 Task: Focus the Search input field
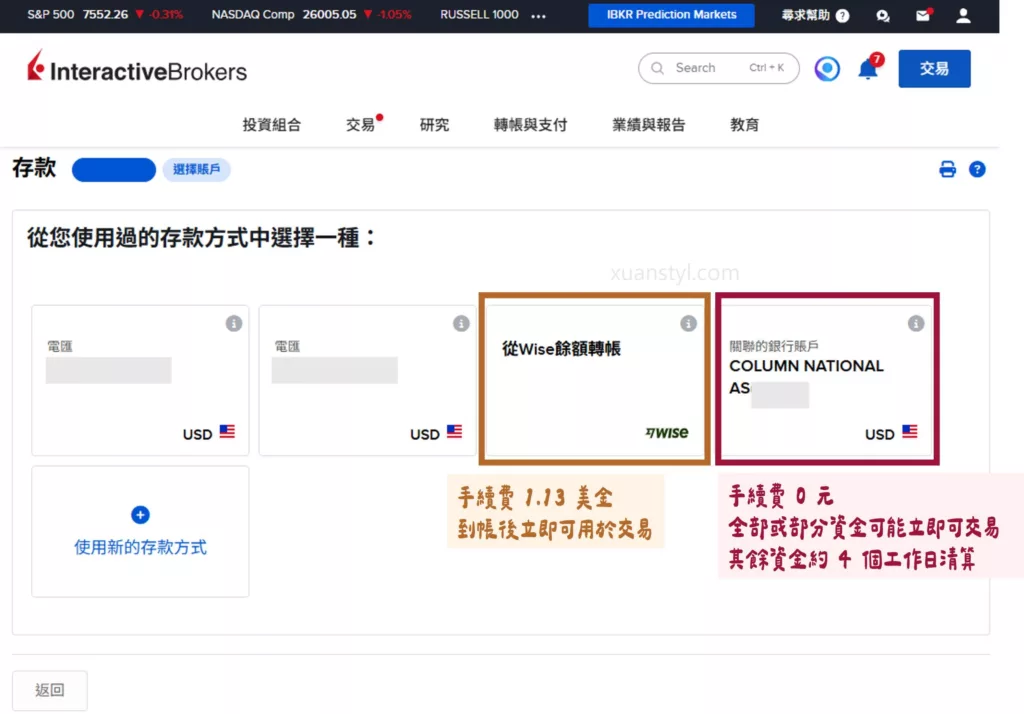point(718,68)
